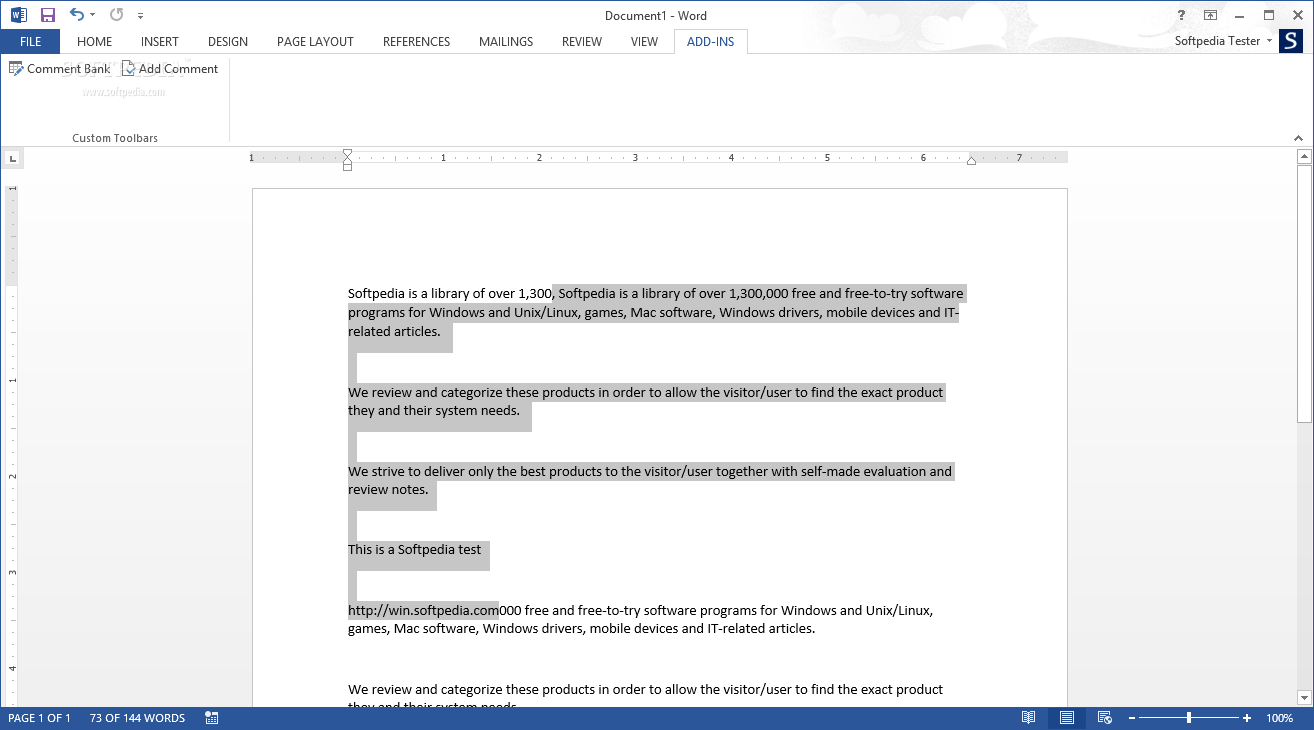The width and height of the screenshot is (1314, 730).
Task: Click the text 'review notes.' in the document
Action: [388, 489]
